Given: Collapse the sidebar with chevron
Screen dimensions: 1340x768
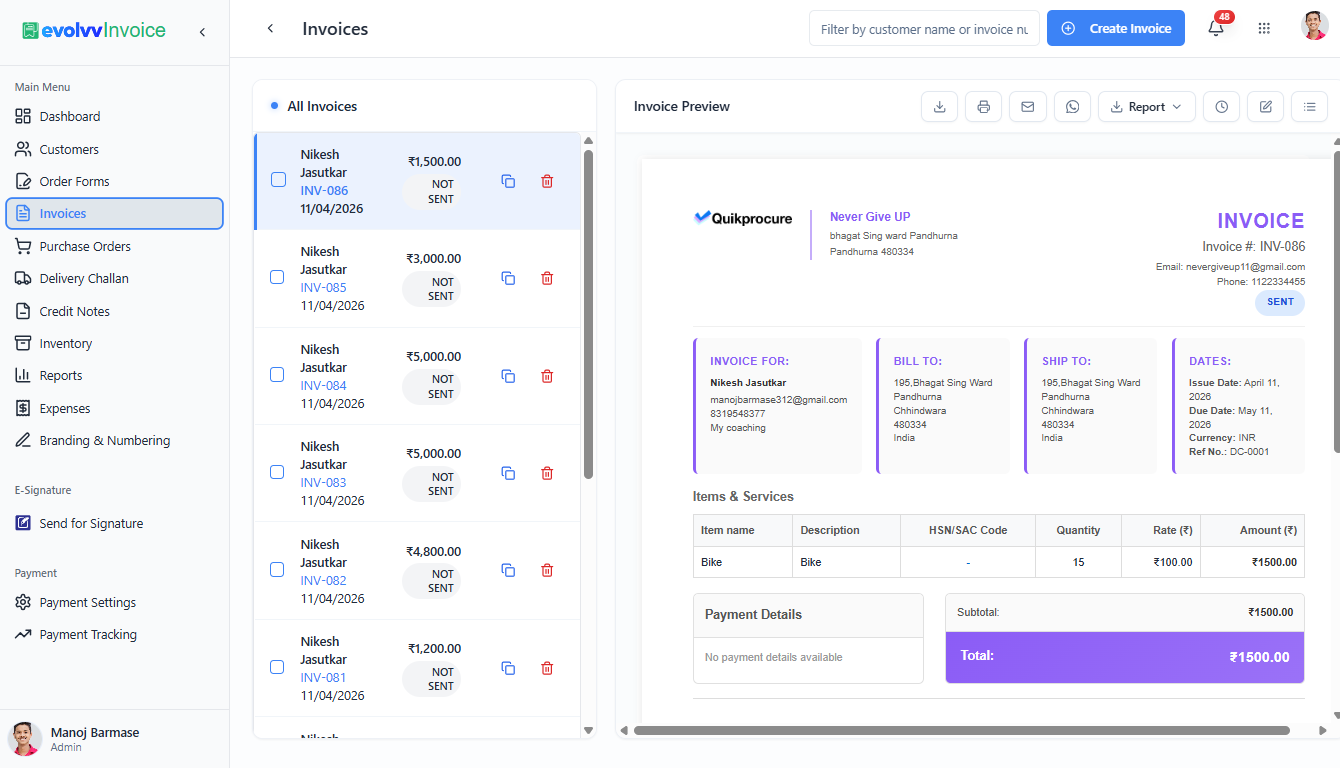Looking at the screenshot, I should (202, 32).
